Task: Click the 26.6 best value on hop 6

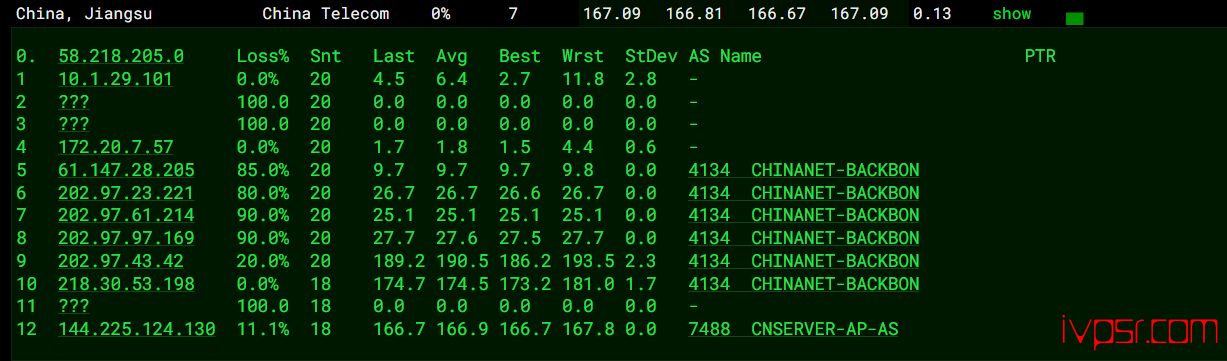Action: coord(520,192)
